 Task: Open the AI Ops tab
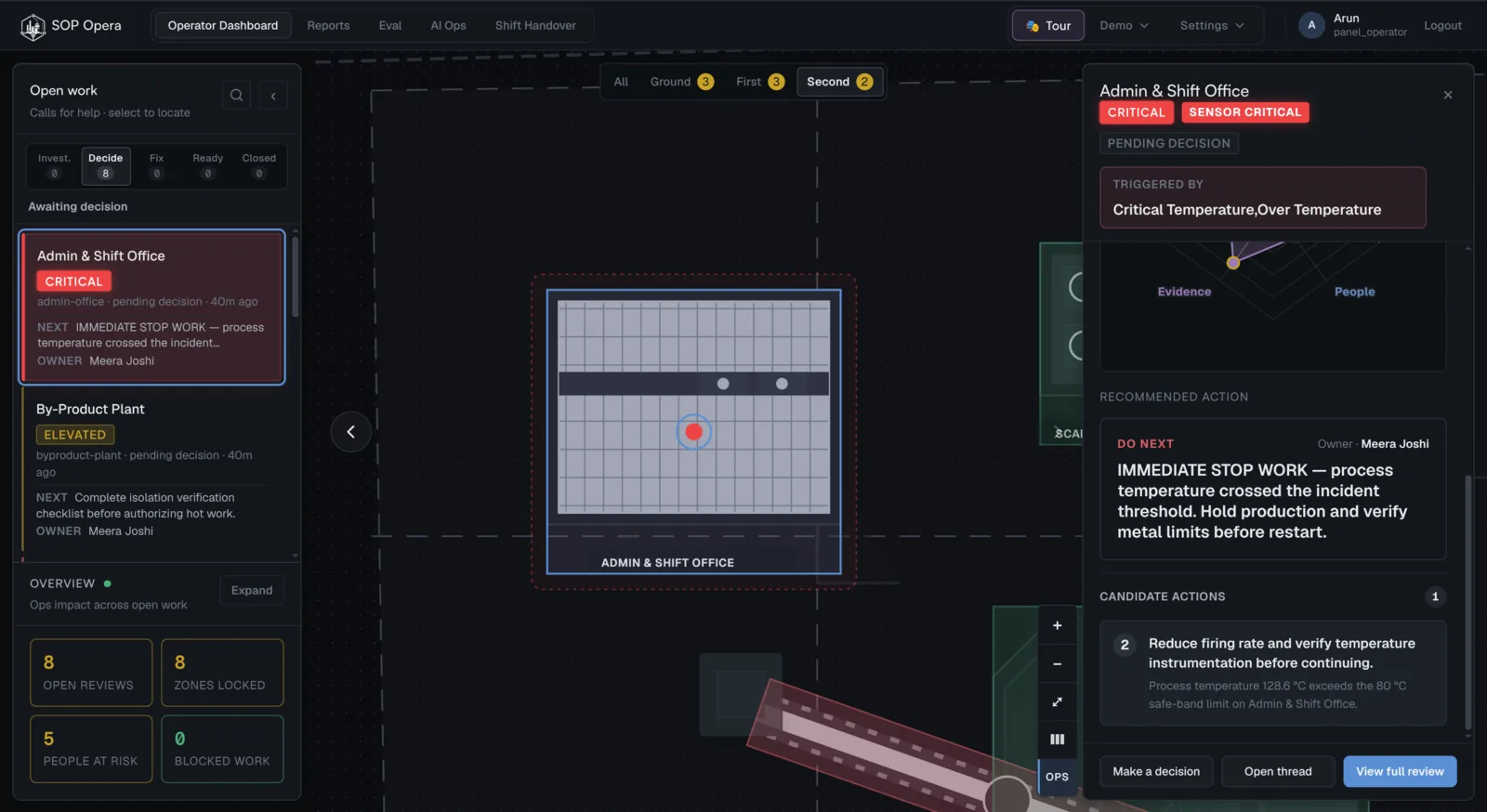(448, 25)
